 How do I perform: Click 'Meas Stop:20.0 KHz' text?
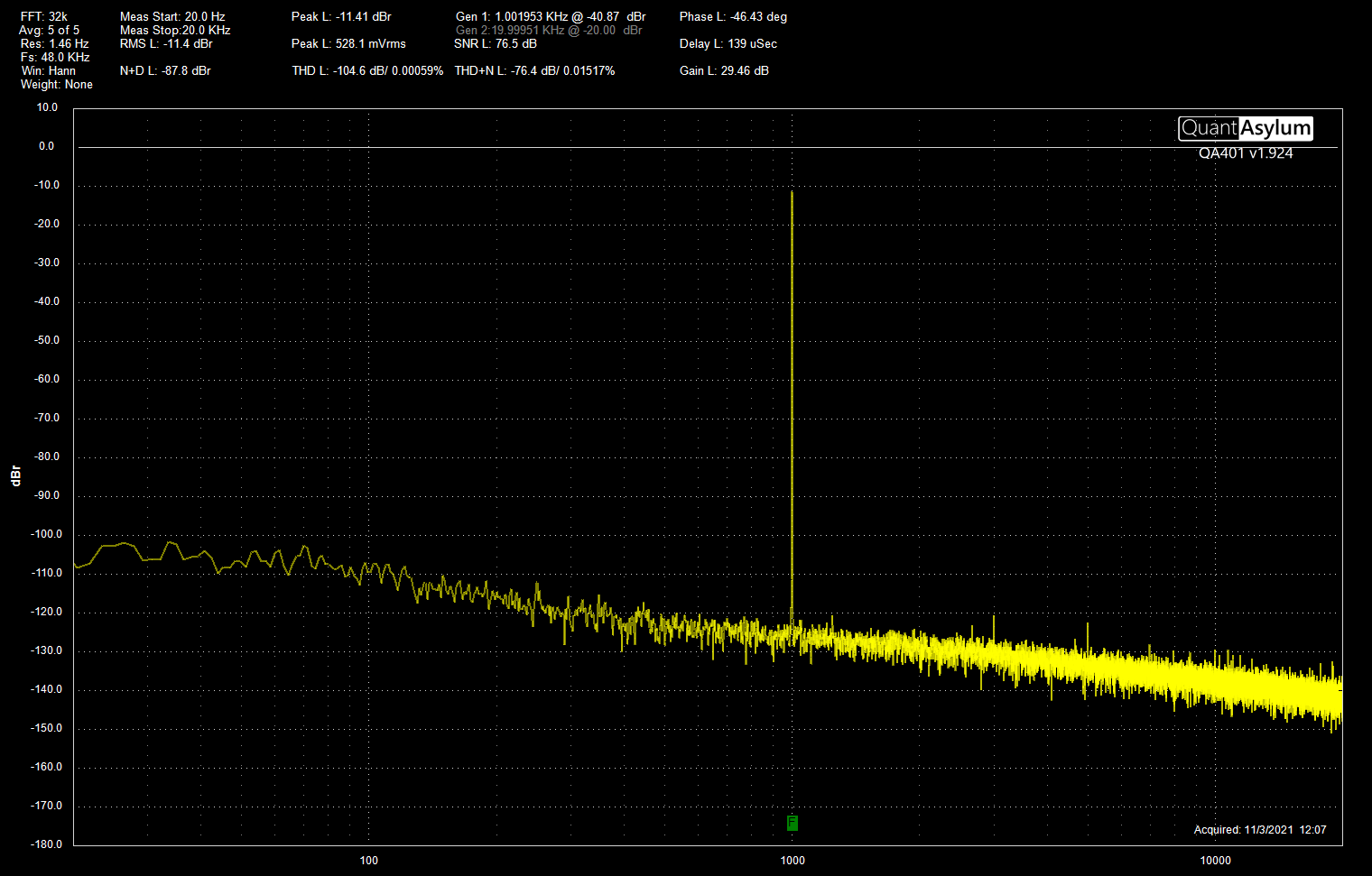[x=175, y=30]
